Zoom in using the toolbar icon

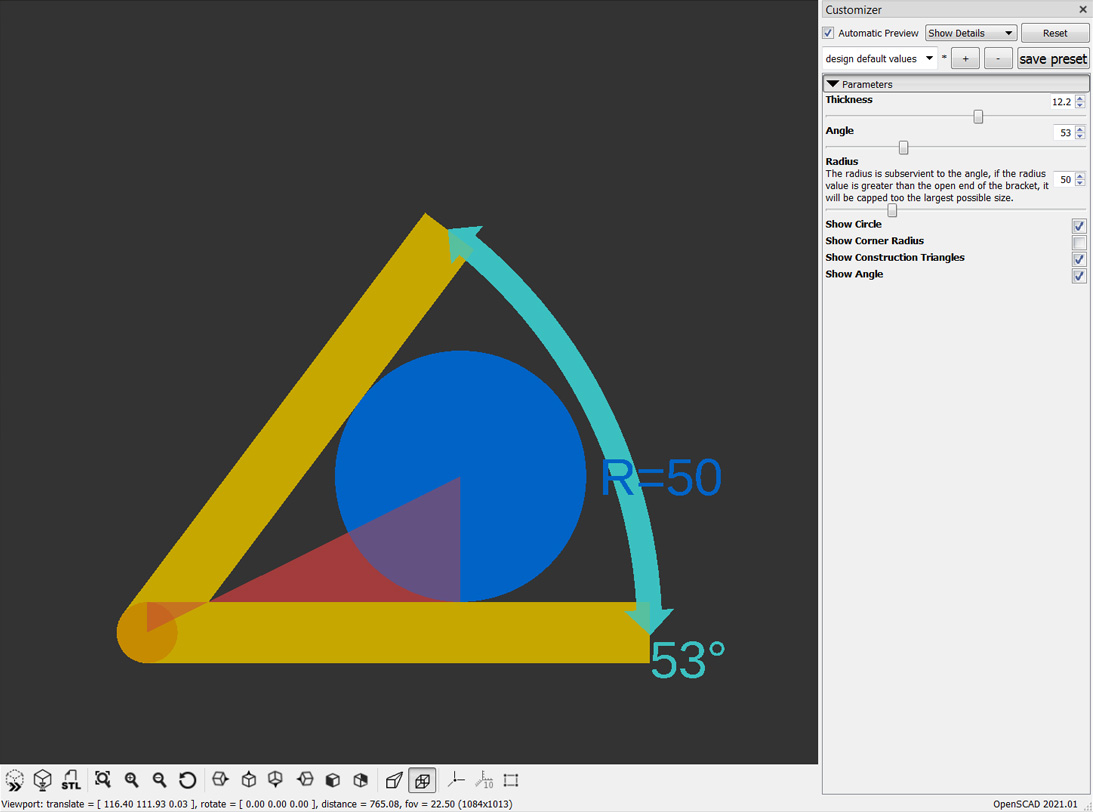tap(131, 780)
